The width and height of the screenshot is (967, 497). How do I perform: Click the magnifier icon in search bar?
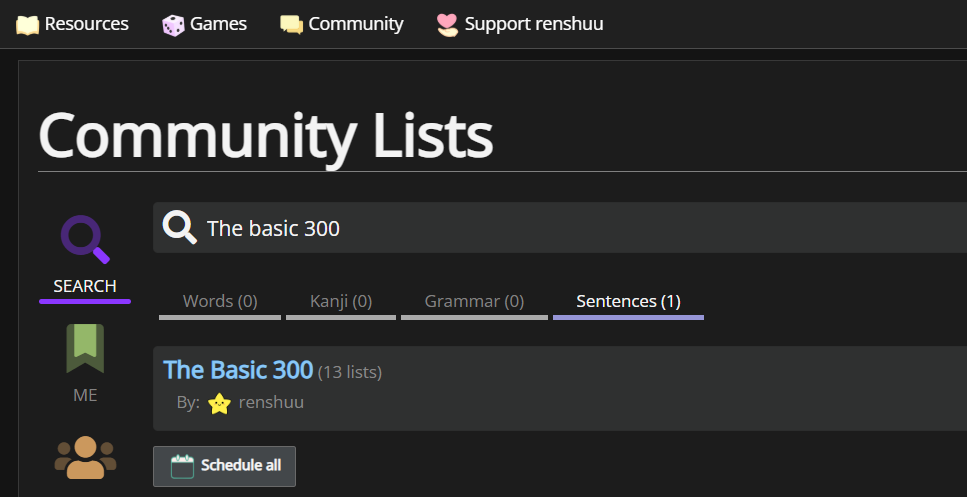tap(179, 228)
